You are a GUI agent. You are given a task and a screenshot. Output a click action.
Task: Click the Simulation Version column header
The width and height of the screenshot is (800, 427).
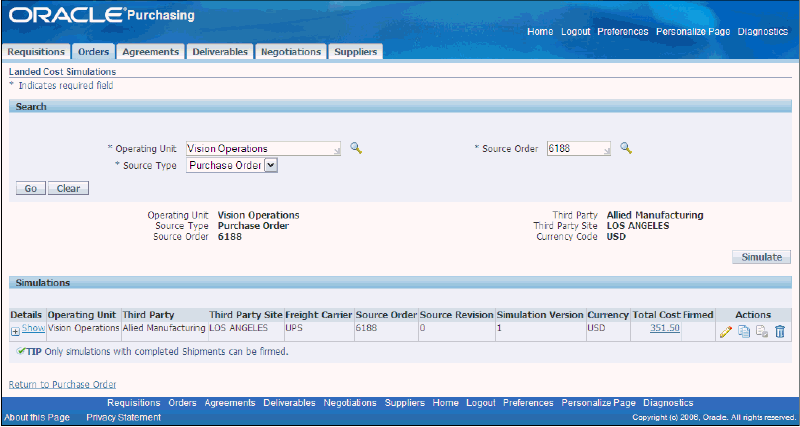point(540,315)
